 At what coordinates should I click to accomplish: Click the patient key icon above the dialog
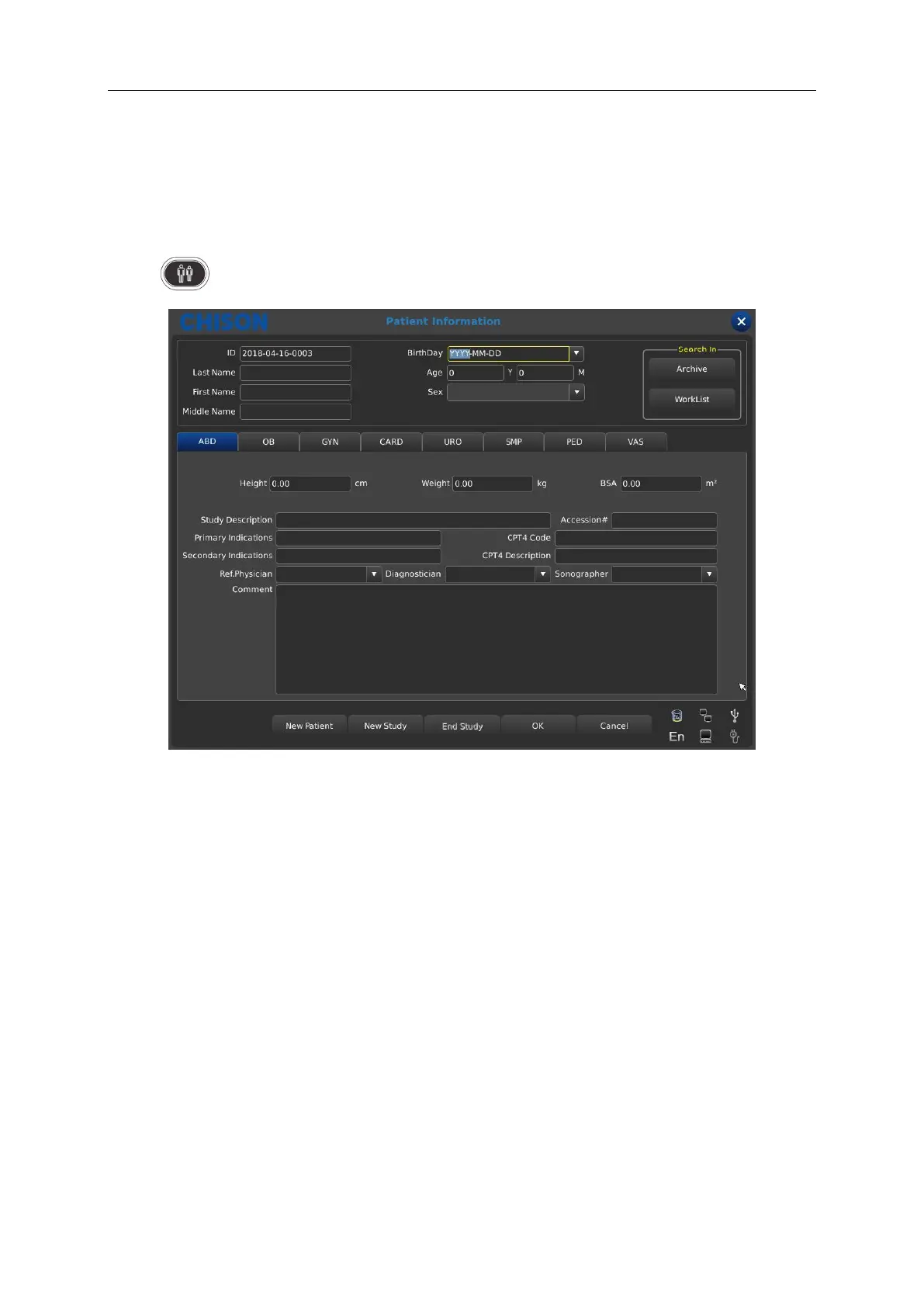point(185,274)
